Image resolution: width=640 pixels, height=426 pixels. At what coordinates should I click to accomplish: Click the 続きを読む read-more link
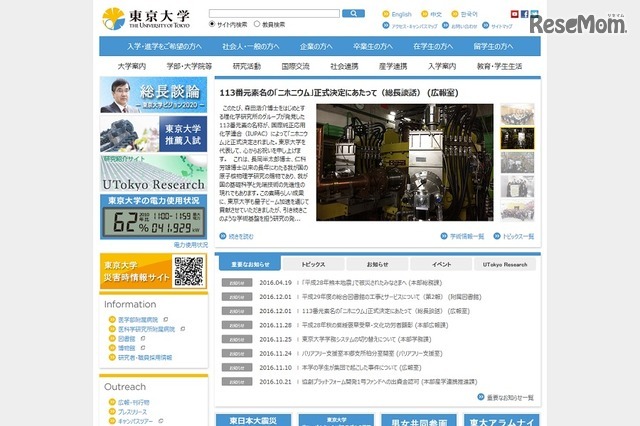pyautogui.click(x=241, y=236)
